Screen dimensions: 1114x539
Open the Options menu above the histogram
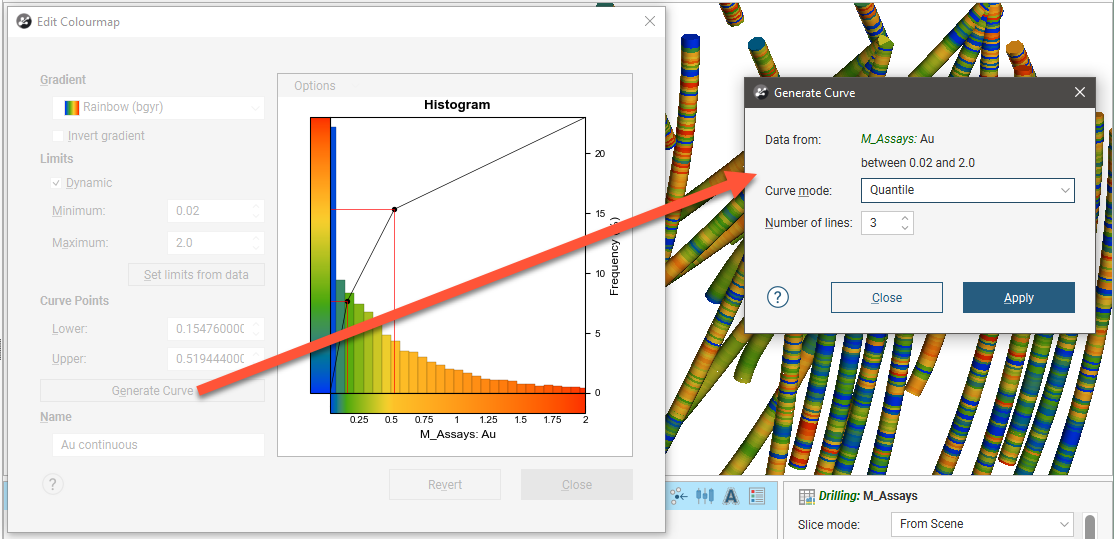pyautogui.click(x=315, y=86)
